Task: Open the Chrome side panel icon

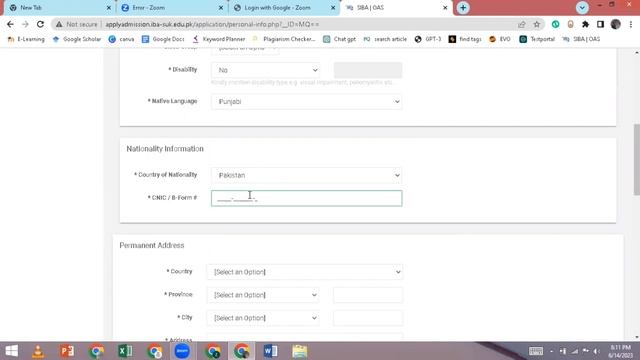Action: pos(600,24)
